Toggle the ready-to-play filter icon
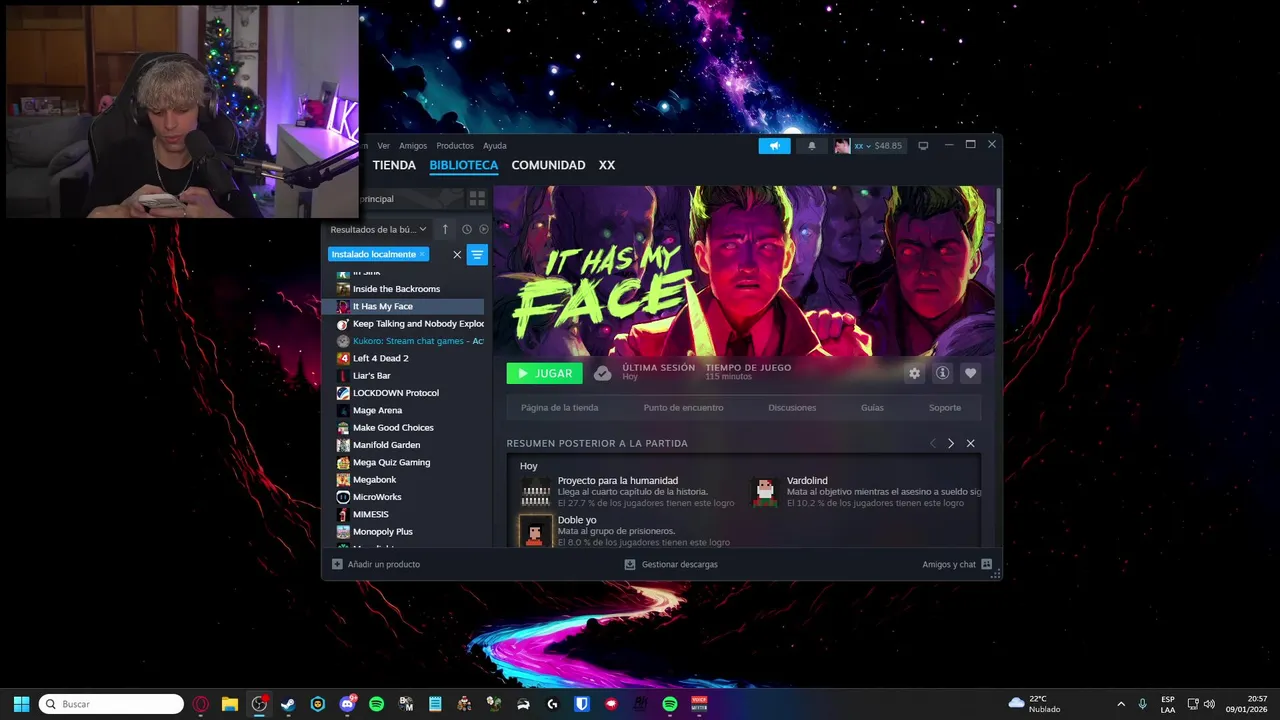Image resolution: width=1280 pixels, height=720 pixels. click(484, 229)
